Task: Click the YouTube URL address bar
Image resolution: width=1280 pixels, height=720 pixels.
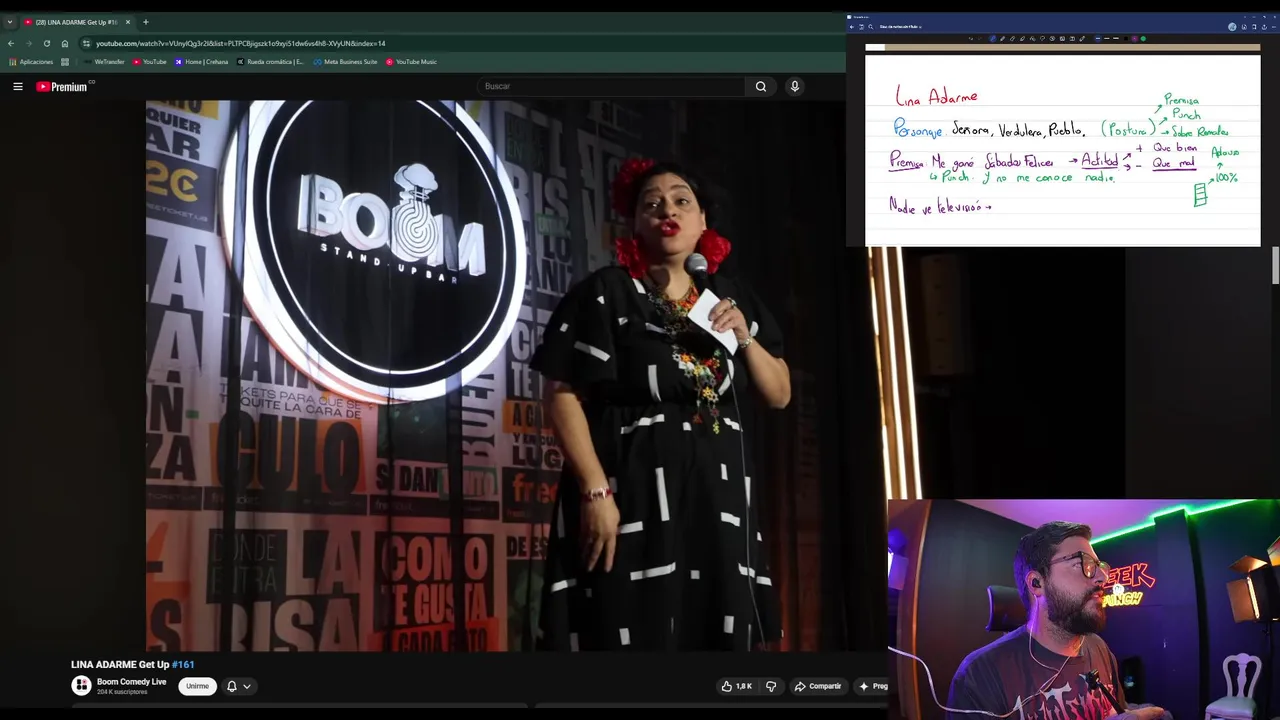Action: click(x=460, y=43)
